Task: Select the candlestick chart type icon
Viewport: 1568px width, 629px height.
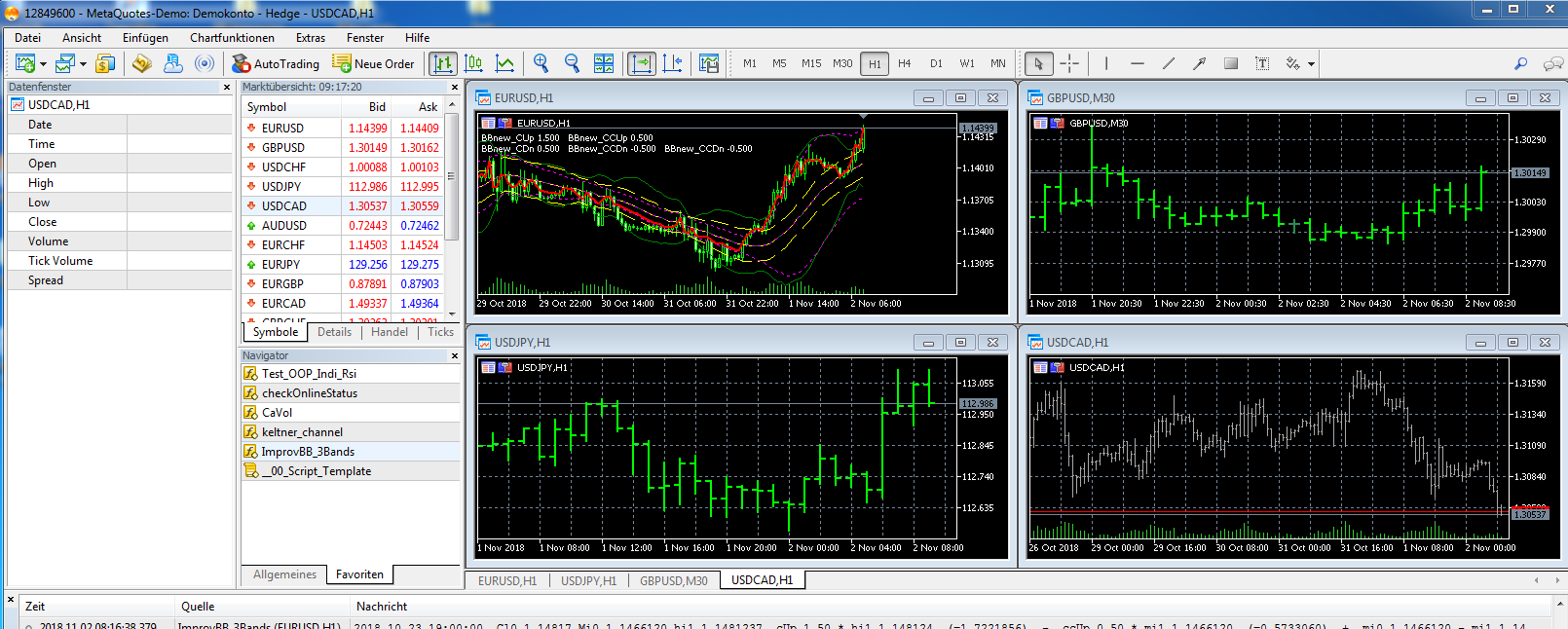Action: pyautogui.click(x=474, y=63)
